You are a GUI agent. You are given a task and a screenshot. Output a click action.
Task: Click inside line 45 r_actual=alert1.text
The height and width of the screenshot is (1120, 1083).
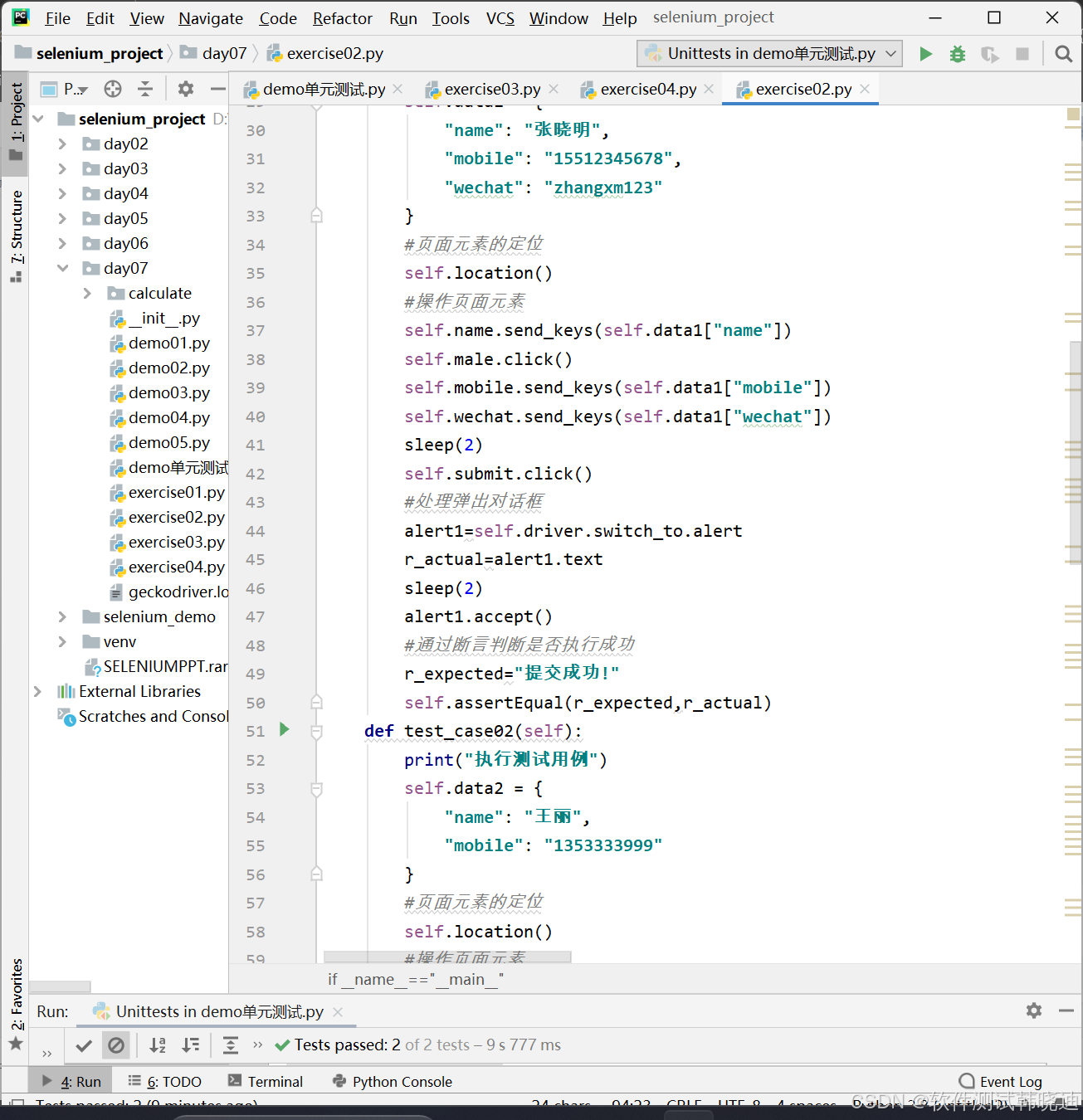pos(503,559)
